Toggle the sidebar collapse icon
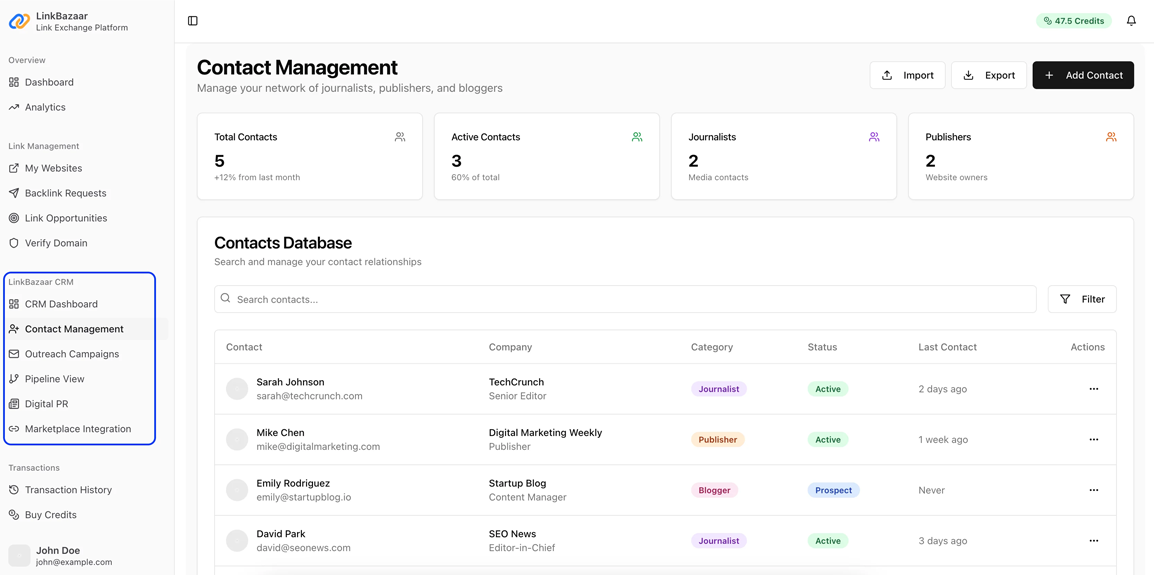The width and height of the screenshot is (1154, 575). pos(193,21)
